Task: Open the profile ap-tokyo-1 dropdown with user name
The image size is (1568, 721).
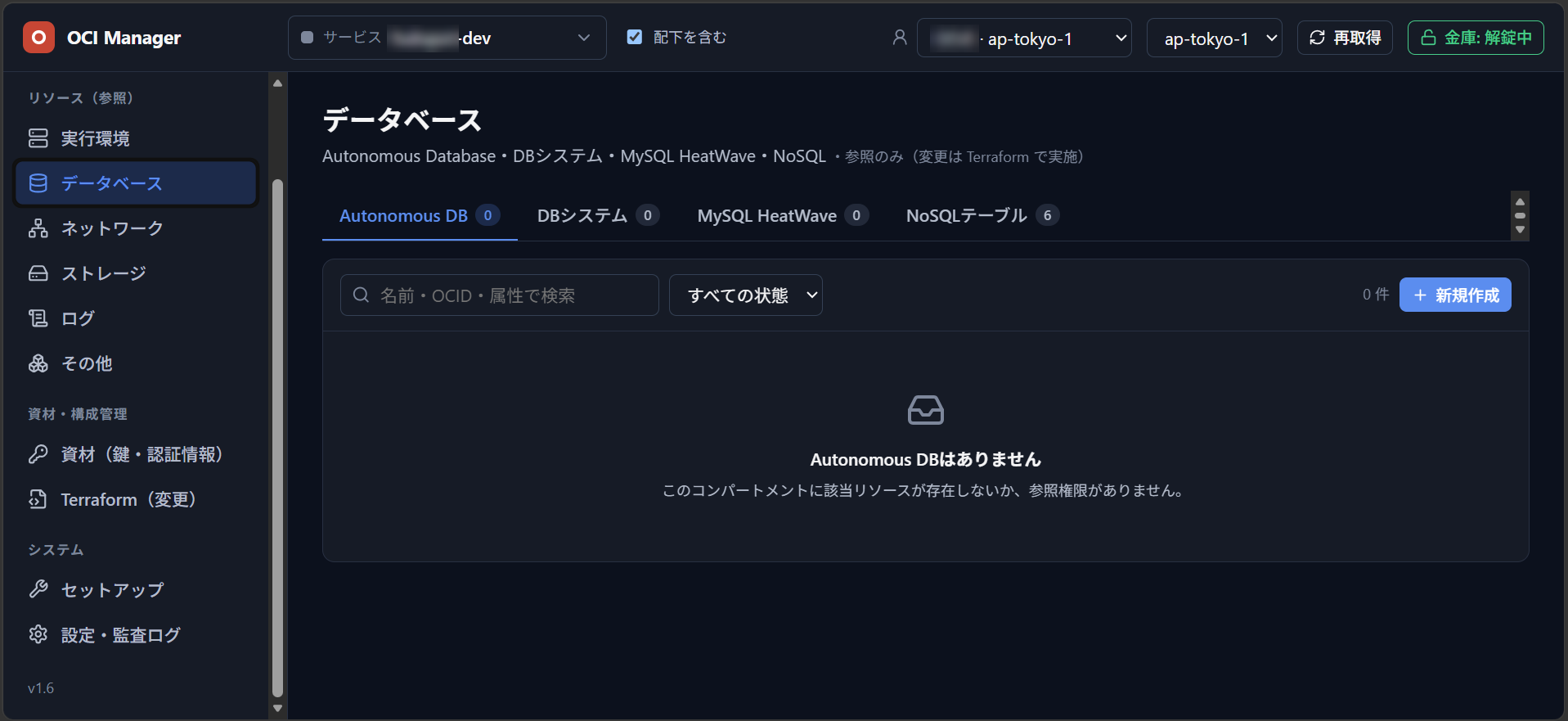Action: [x=1024, y=38]
